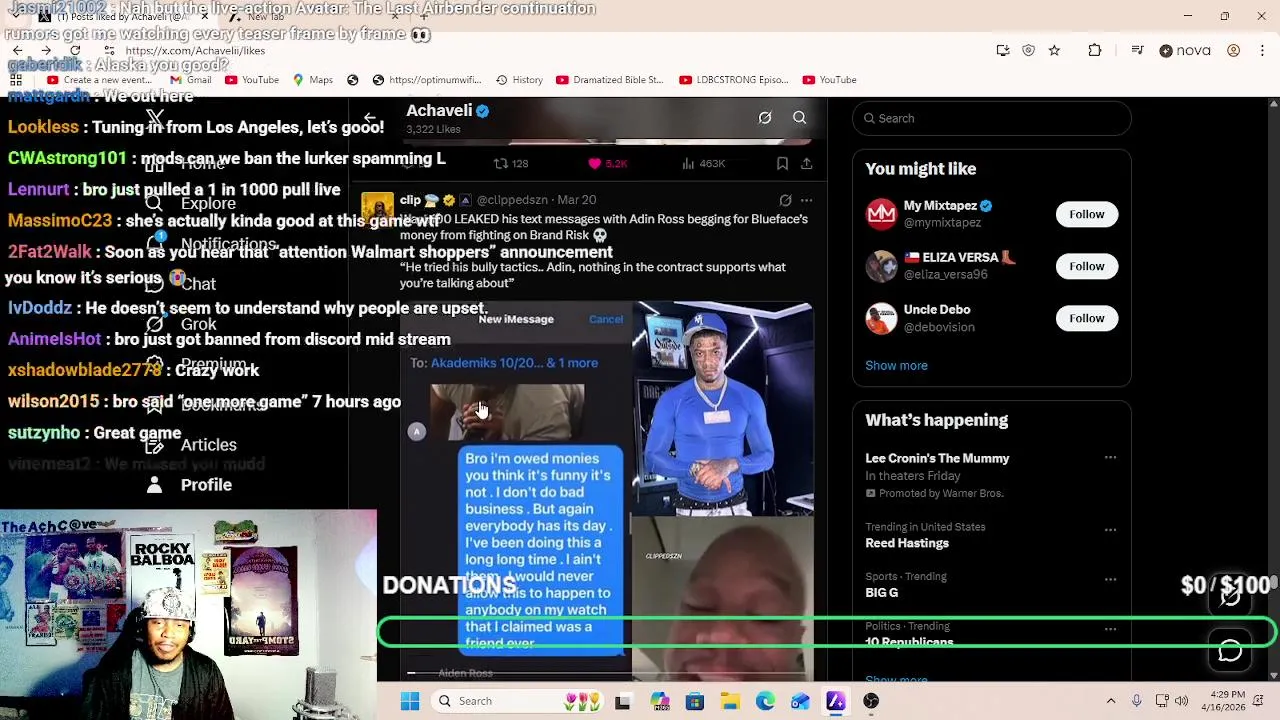Viewport: 1280px width, 720px height.
Task: Open Microsoft Store from taskbar
Action: [x=694, y=701]
